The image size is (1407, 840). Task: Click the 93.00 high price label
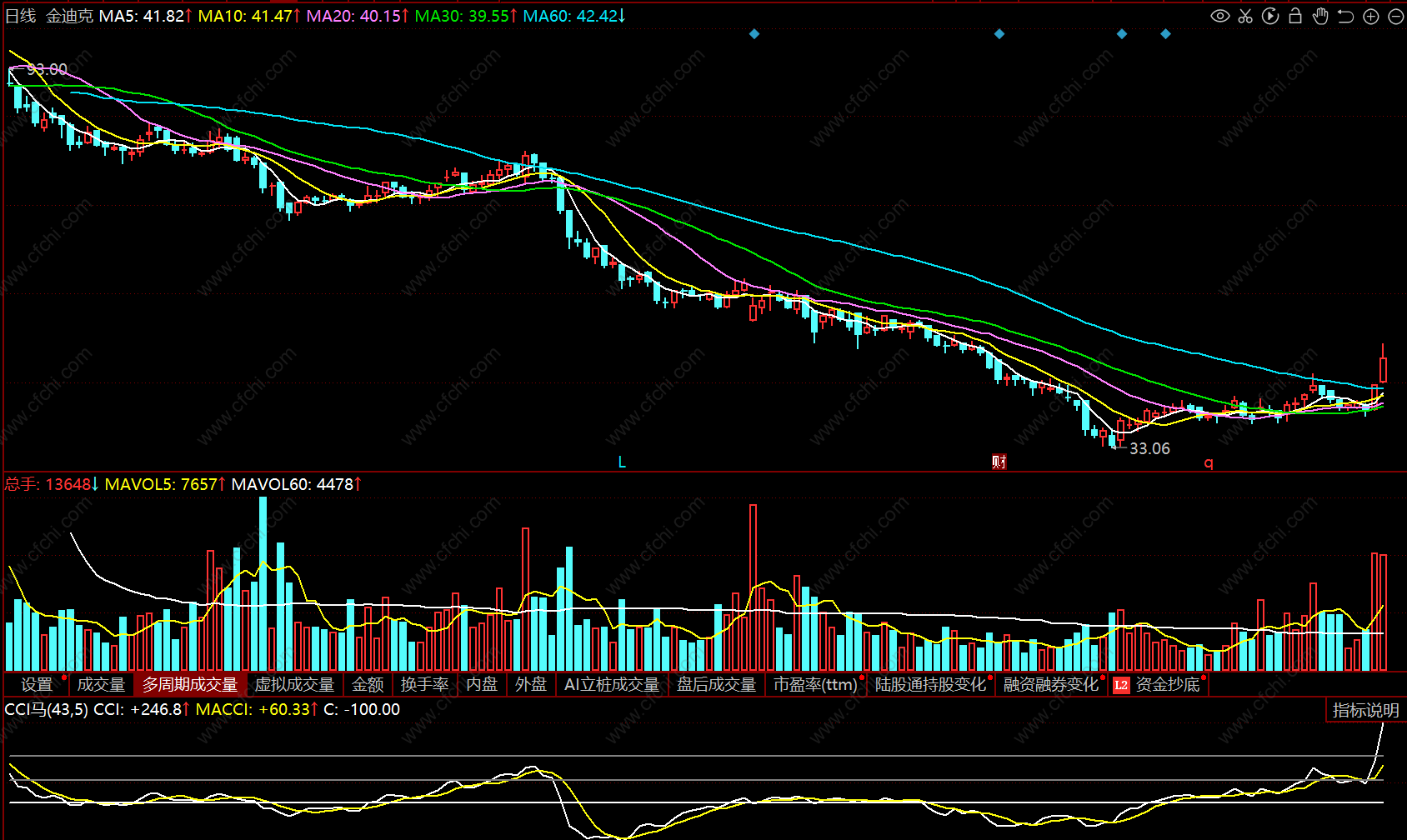click(x=47, y=69)
